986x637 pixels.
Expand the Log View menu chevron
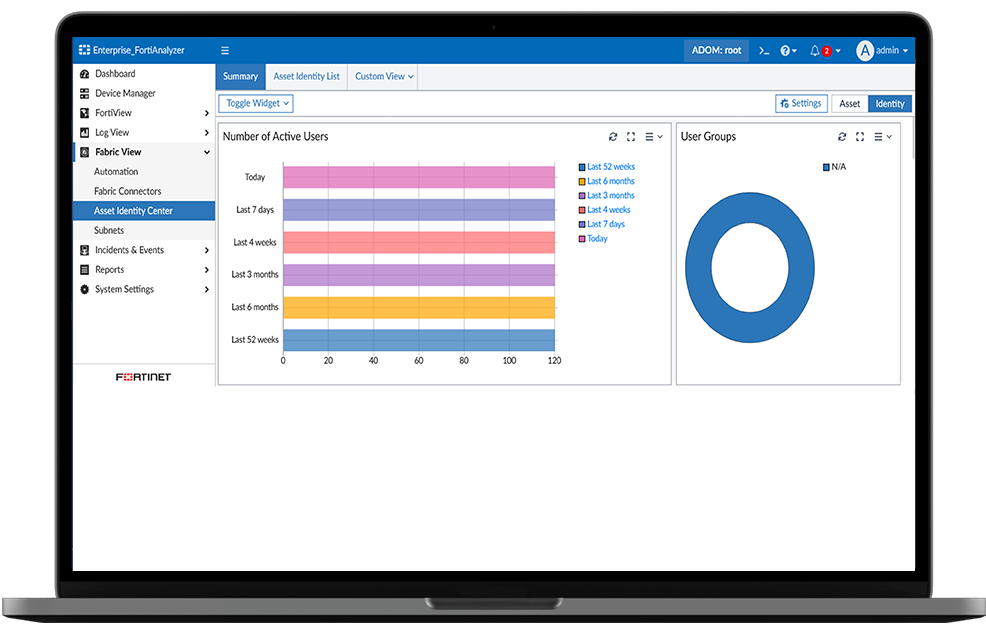pyautogui.click(x=206, y=133)
